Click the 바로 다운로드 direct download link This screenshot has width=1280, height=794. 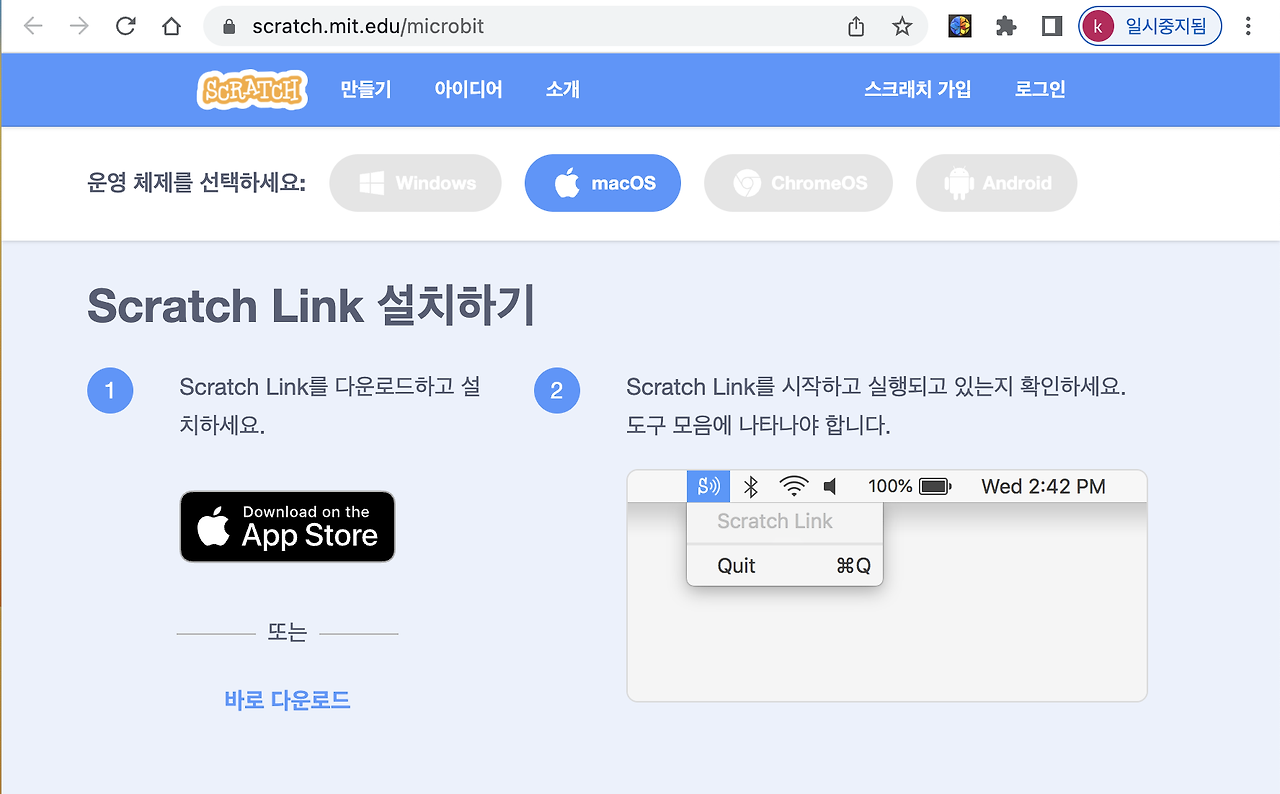pos(288,700)
